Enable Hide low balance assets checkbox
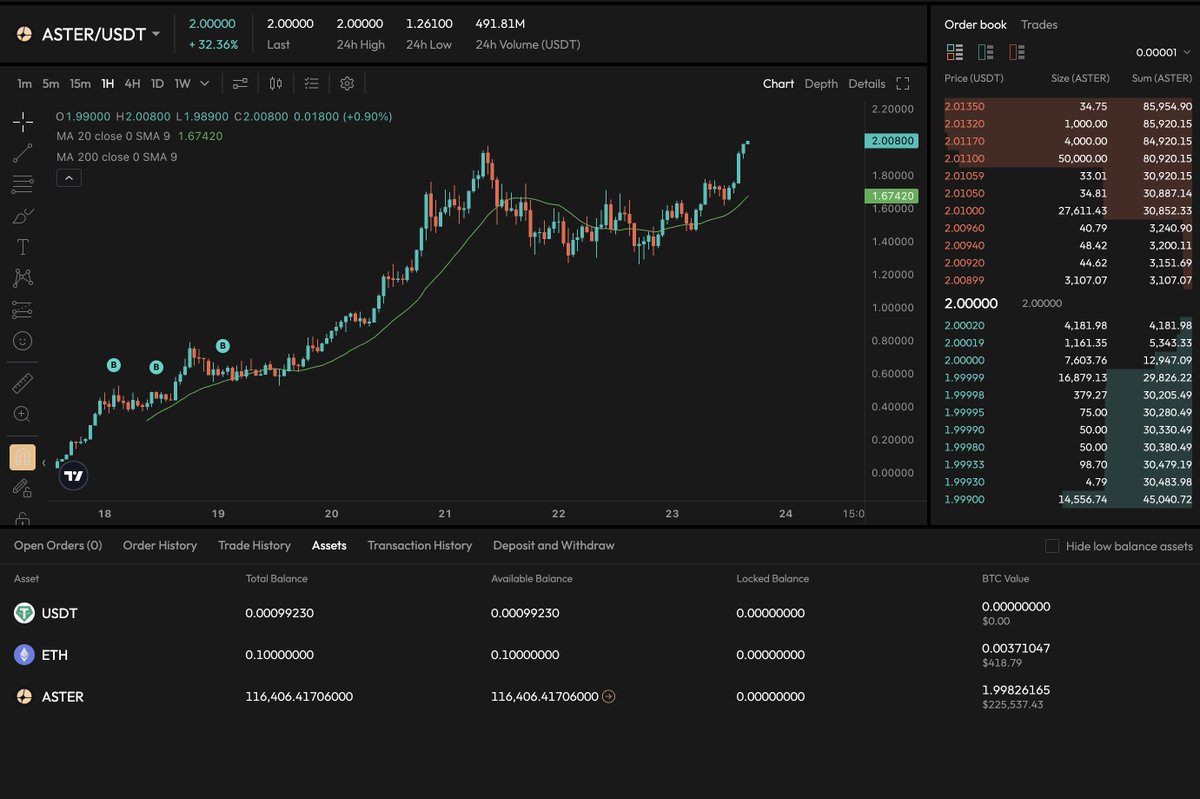This screenshot has height=799, width=1200. [x=1052, y=546]
